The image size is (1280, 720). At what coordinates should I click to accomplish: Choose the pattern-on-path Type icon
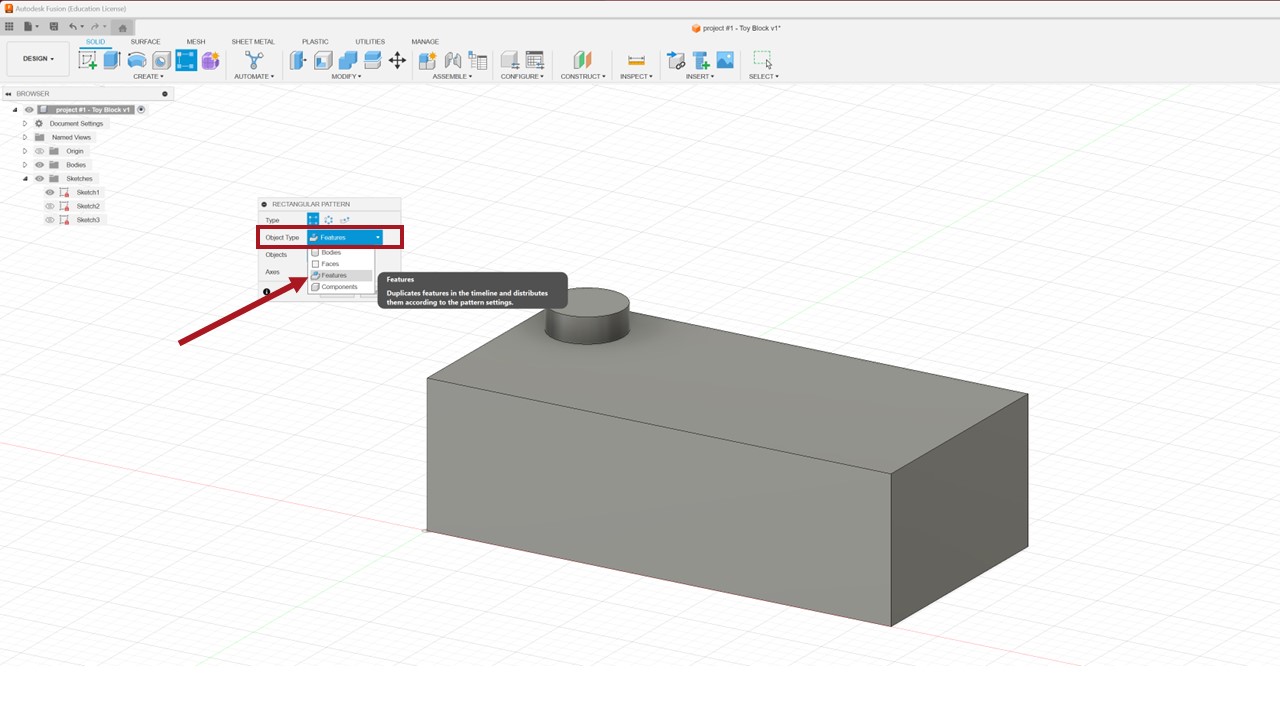345,219
